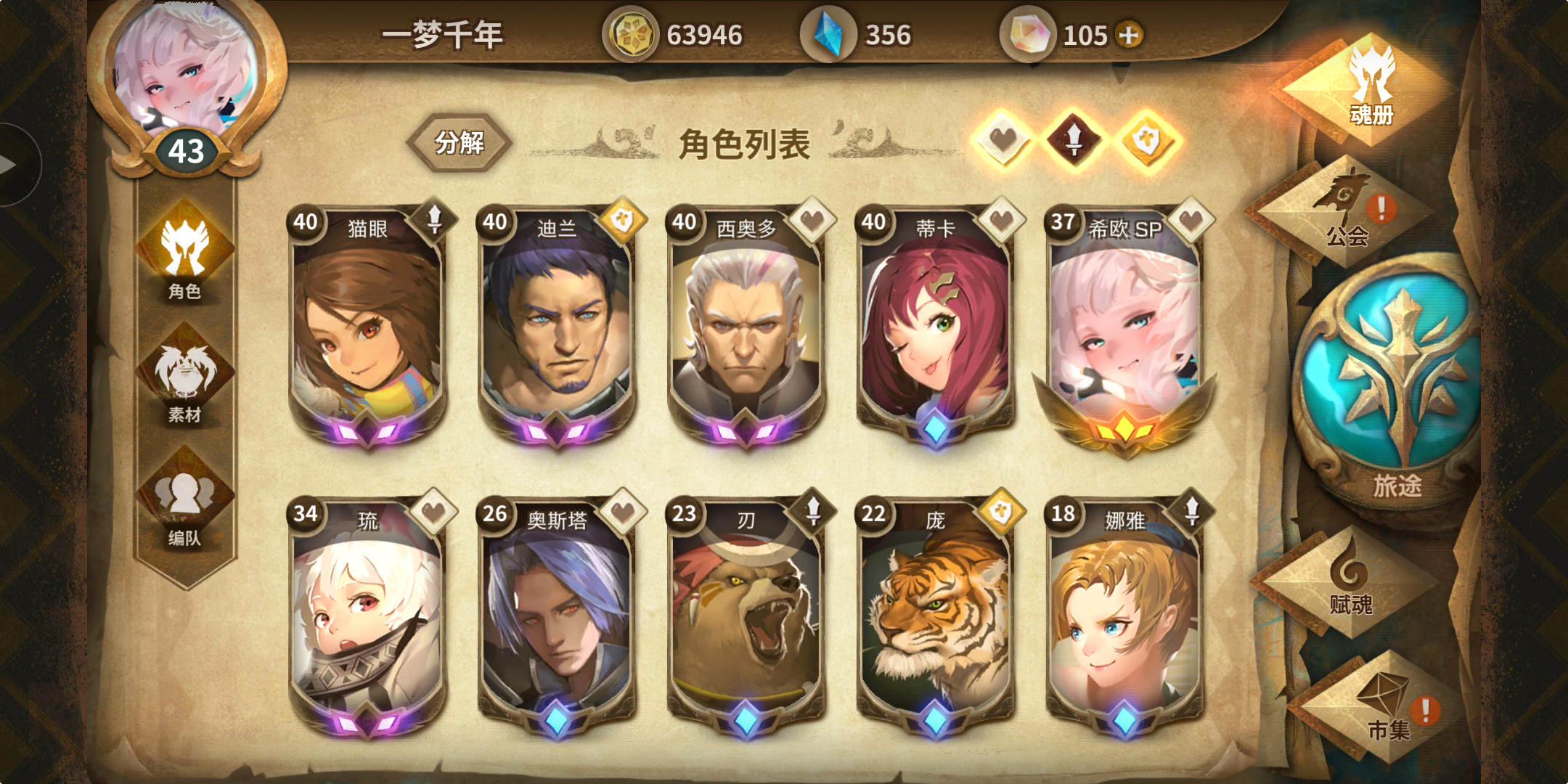1568x784 pixels.
Task: Click the gold coin currency icon
Action: coord(629,35)
